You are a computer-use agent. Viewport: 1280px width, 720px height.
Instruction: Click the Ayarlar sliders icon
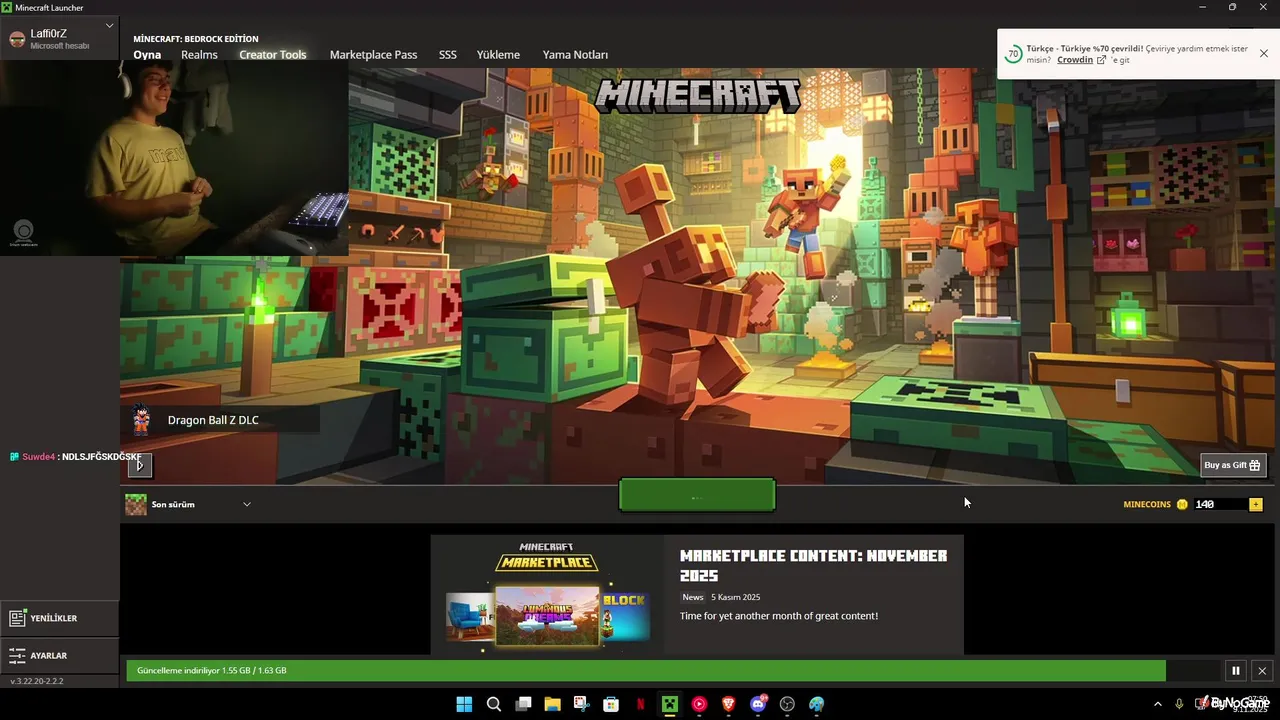(17, 656)
